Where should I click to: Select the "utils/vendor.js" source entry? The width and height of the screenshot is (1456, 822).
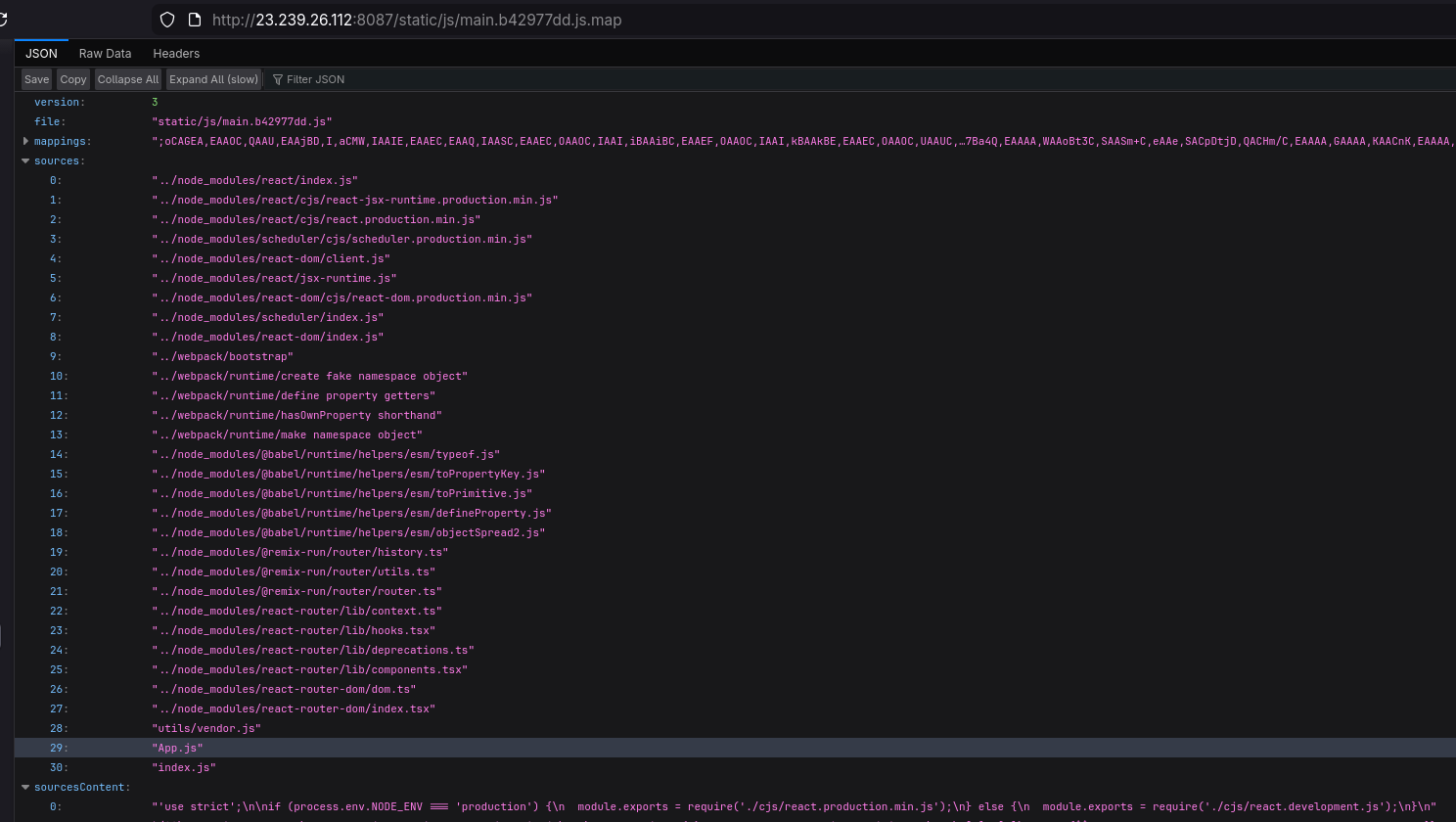pyautogui.click(x=206, y=728)
